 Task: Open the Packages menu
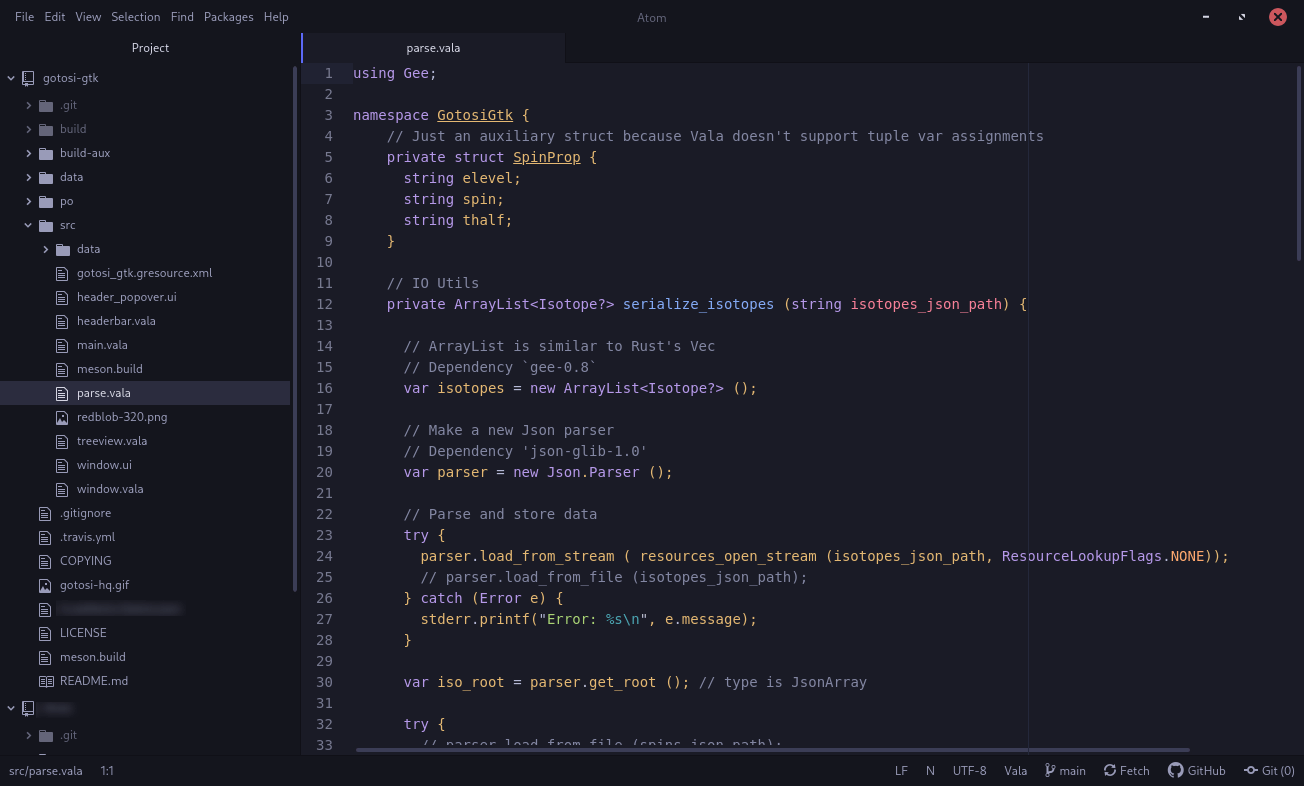[x=228, y=17]
